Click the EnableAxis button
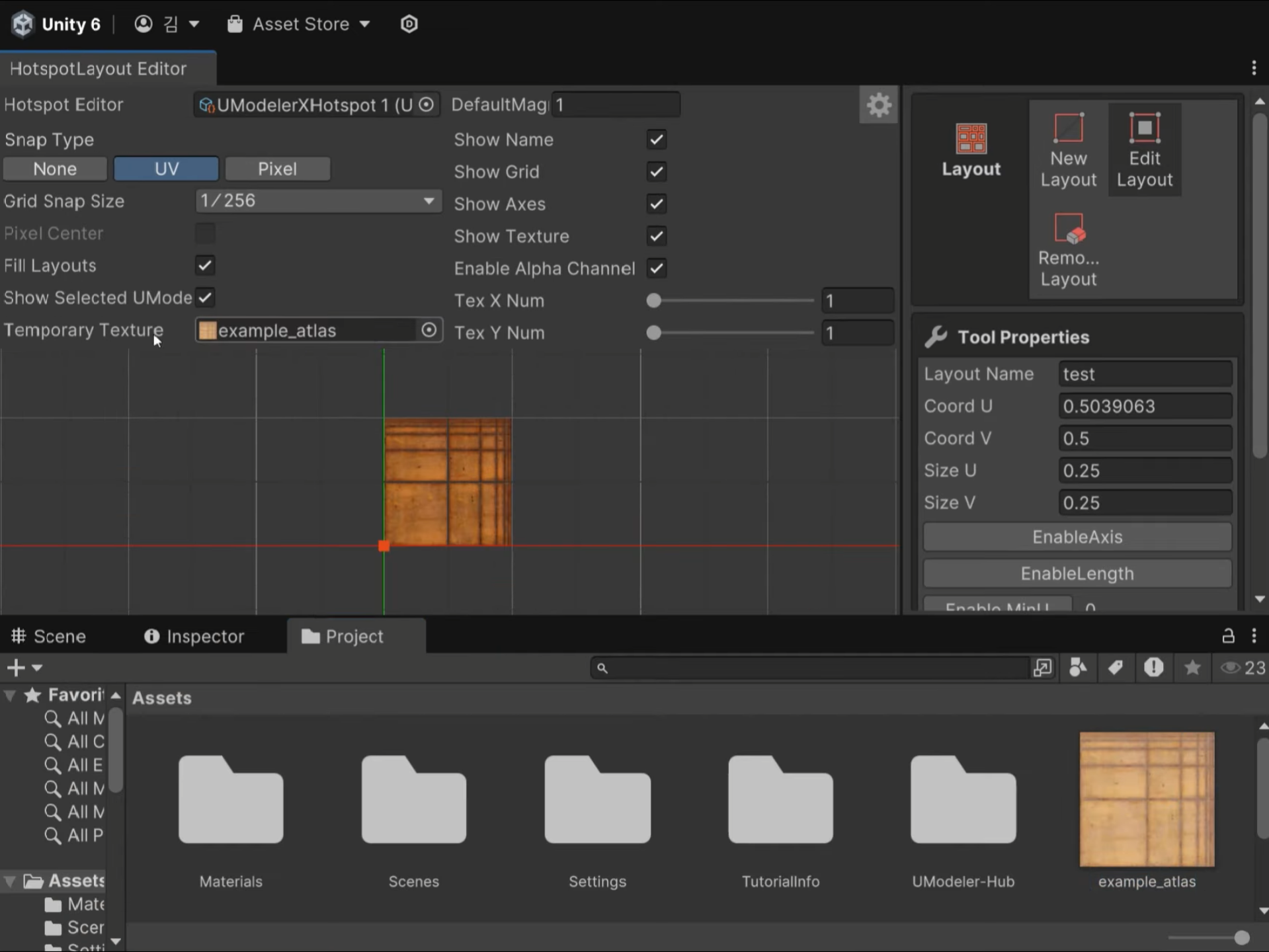 click(1077, 537)
